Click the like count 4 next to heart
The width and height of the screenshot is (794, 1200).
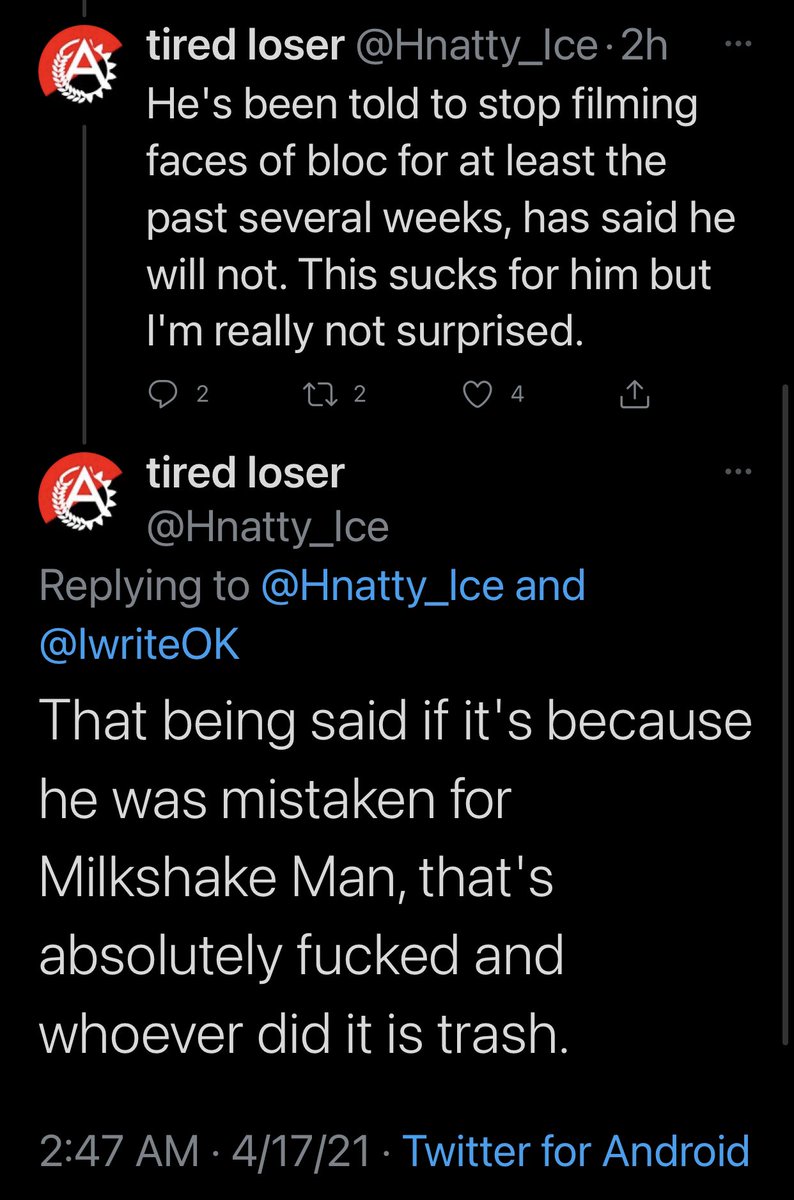(x=517, y=395)
